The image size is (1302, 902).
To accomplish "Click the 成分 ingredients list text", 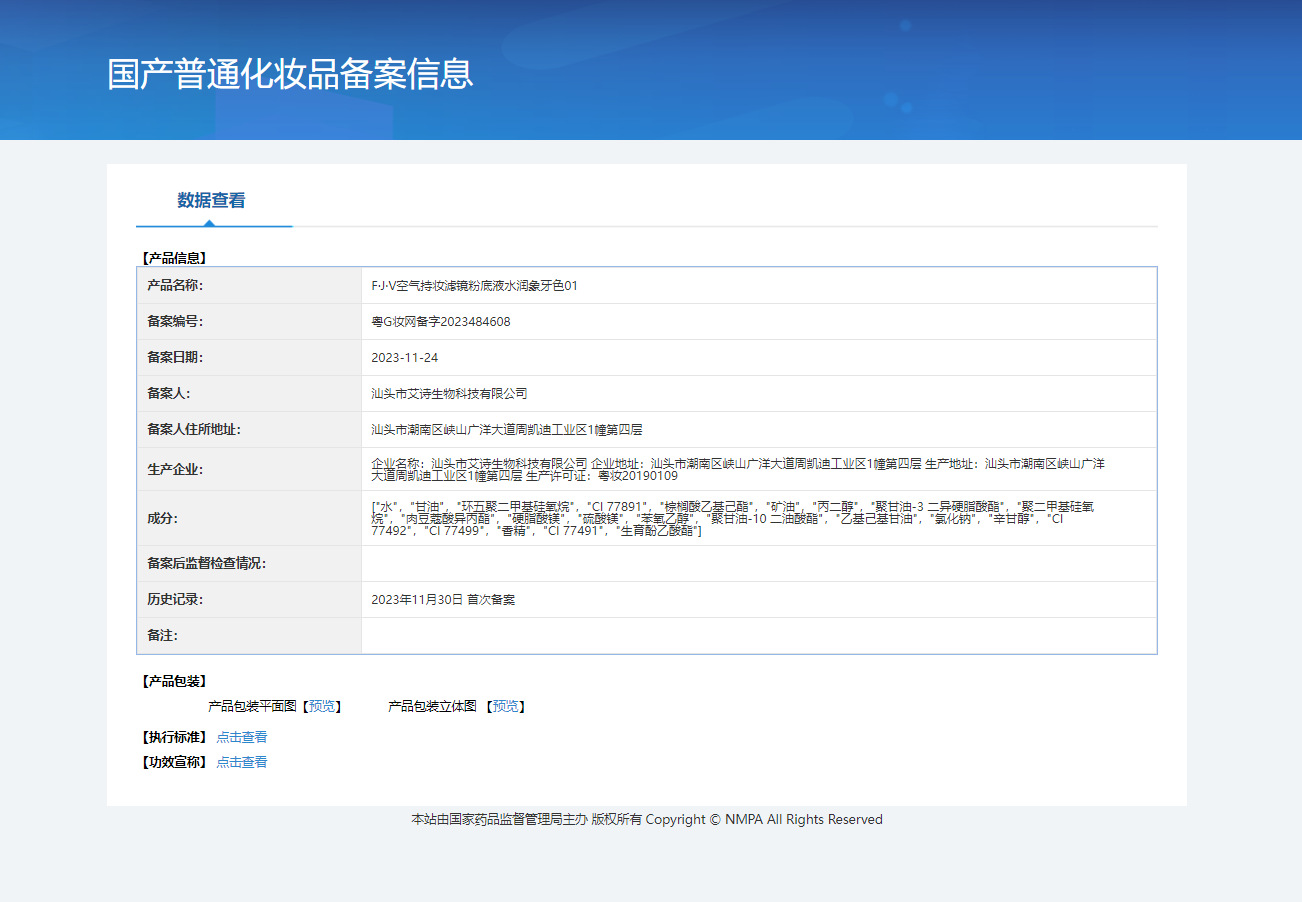I will click(735, 518).
